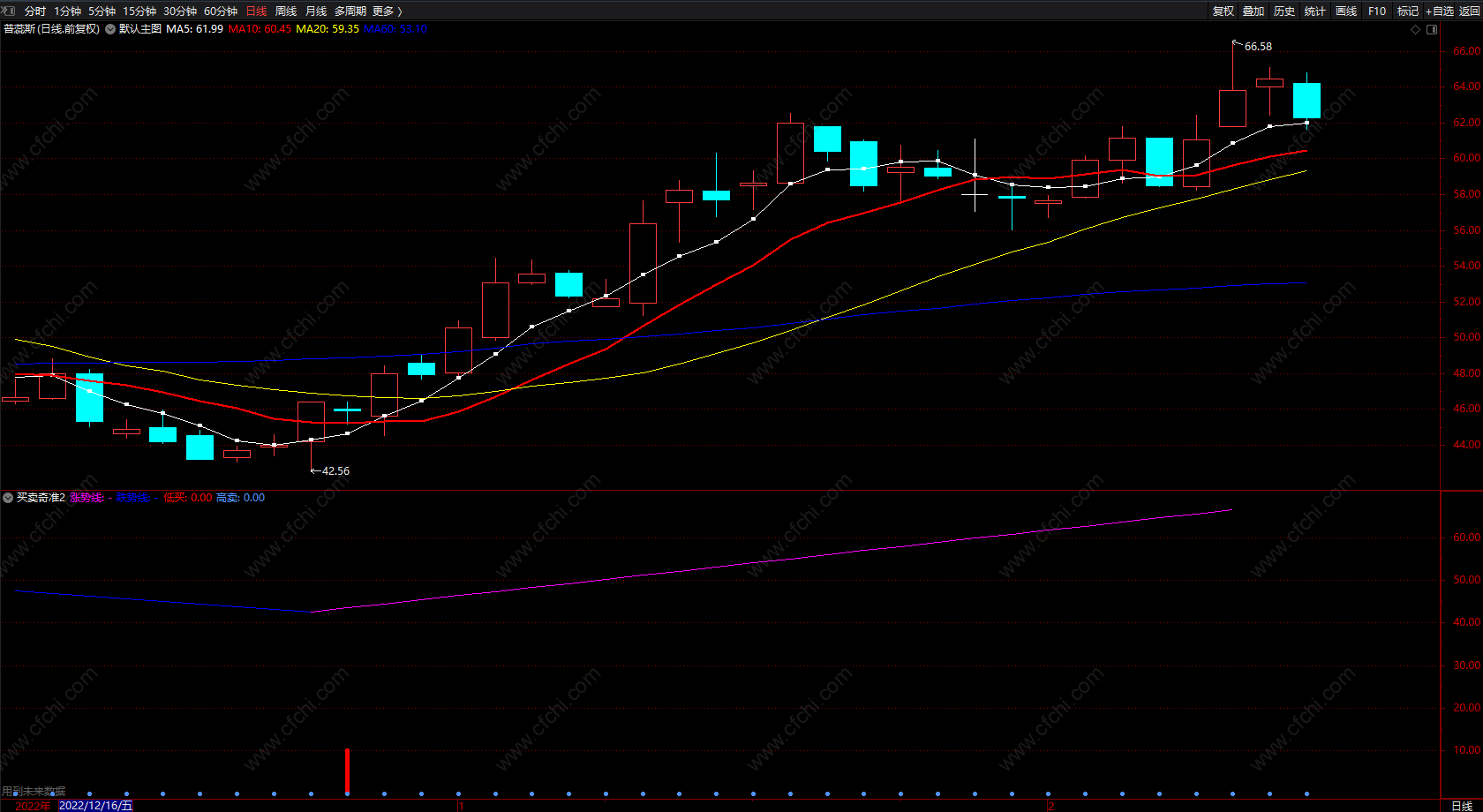Image resolution: width=1483 pixels, height=812 pixels.
Task: Click the 低买: 0.00 legend value
Action: pos(188,498)
